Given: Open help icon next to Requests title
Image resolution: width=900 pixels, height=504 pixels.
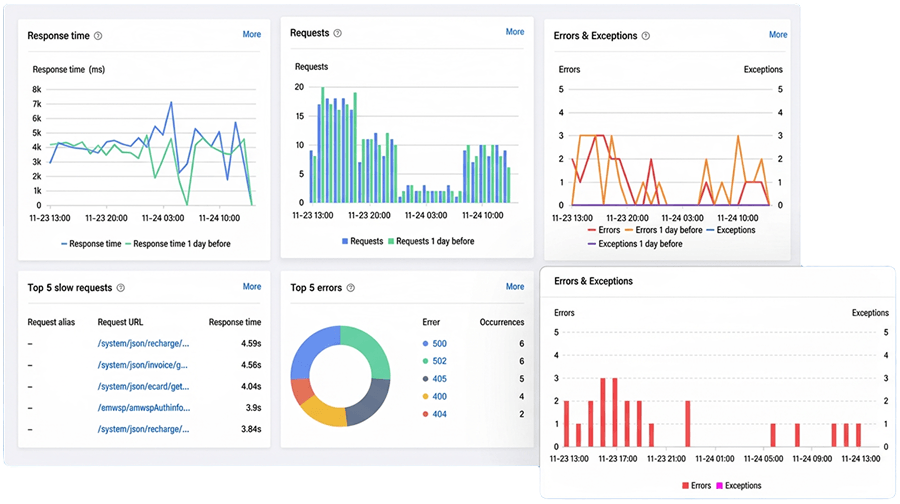Looking at the screenshot, I should click(338, 33).
